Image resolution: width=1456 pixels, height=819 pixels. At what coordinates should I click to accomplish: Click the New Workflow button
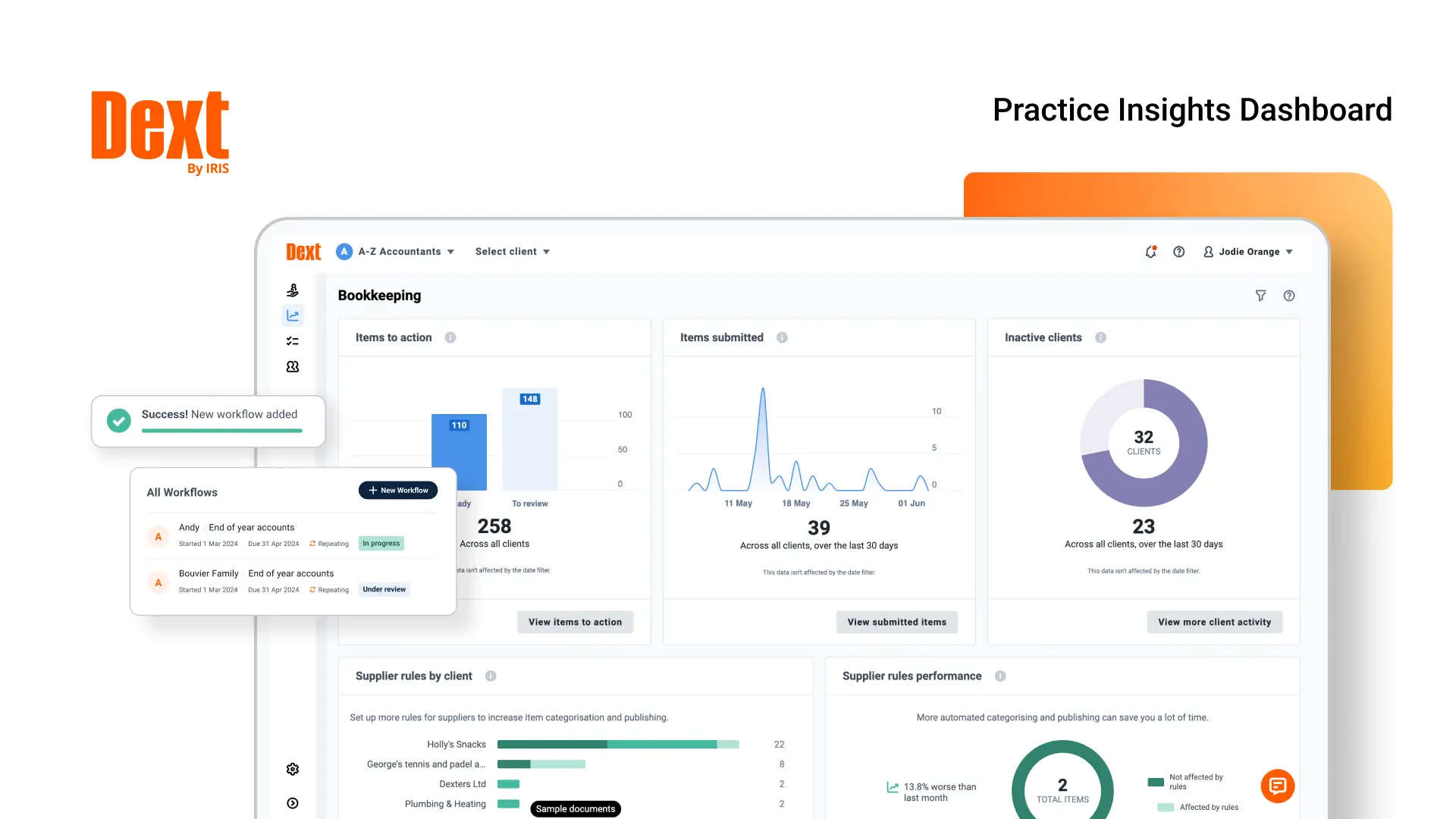pyautogui.click(x=398, y=491)
